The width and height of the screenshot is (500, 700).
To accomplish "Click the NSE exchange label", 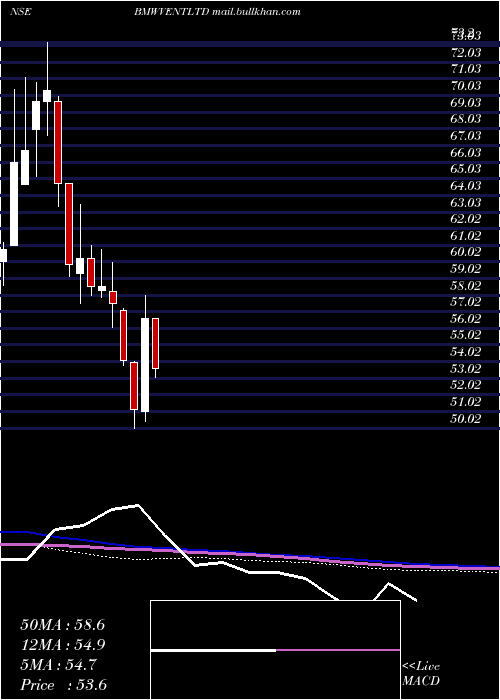I will point(20,12).
